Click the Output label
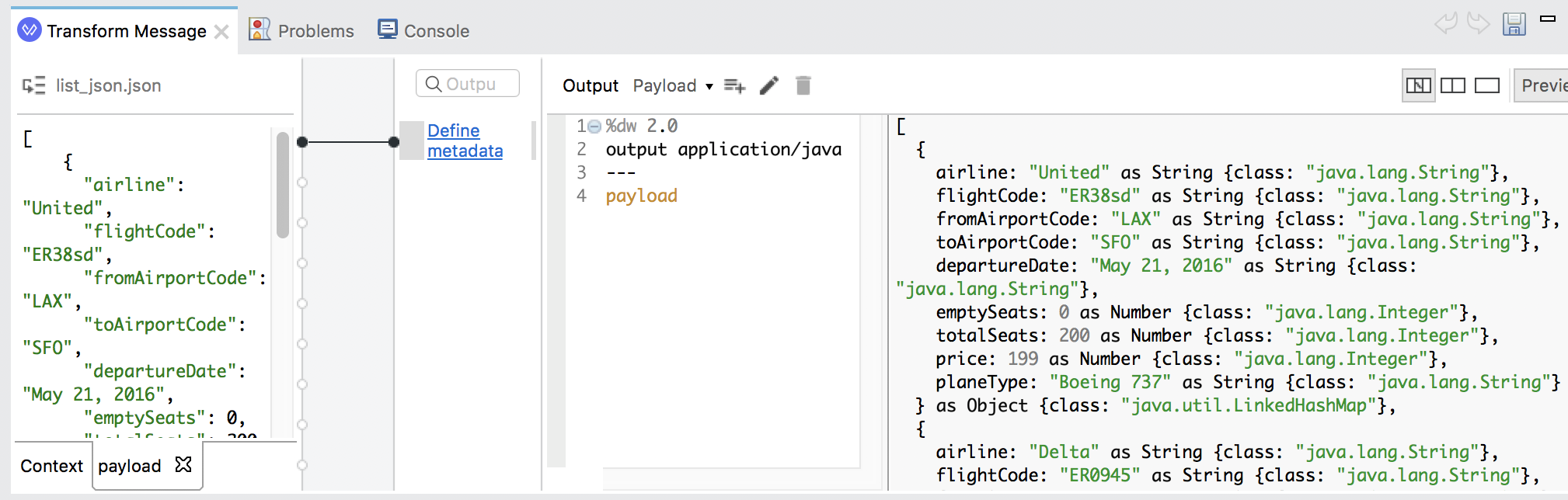The image size is (1568, 500). pos(591,85)
